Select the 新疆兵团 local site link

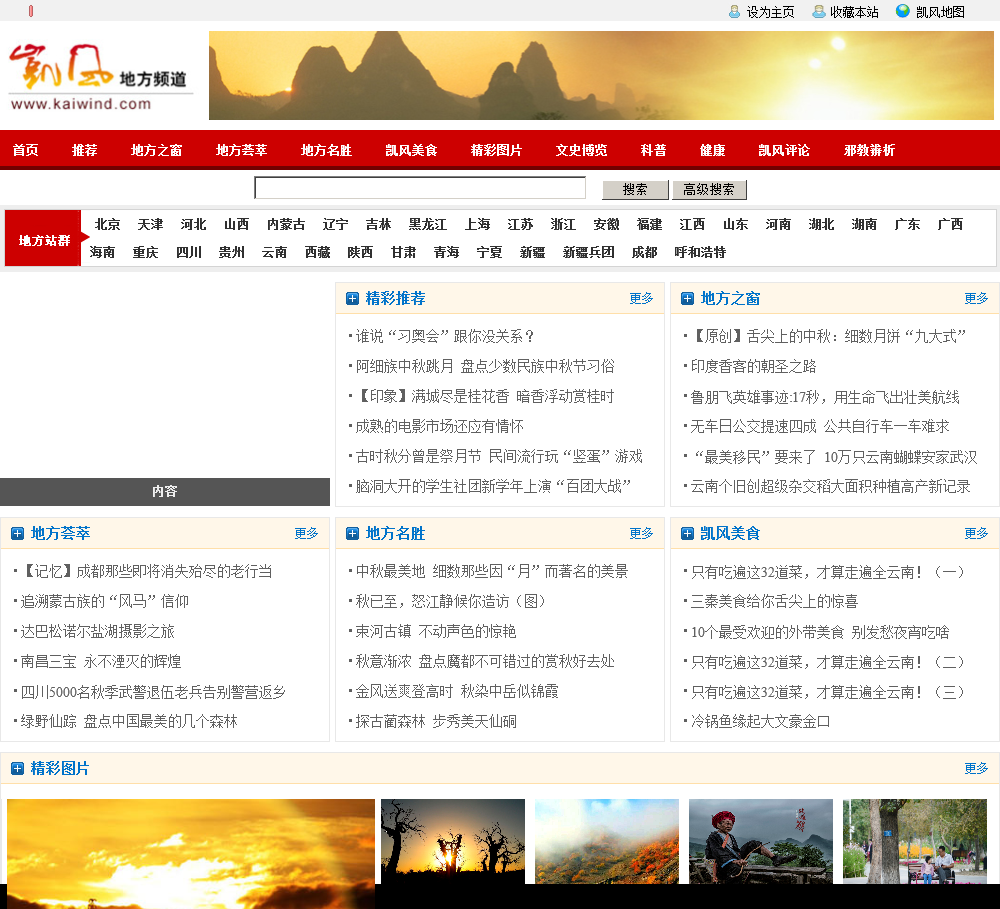click(x=588, y=253)
